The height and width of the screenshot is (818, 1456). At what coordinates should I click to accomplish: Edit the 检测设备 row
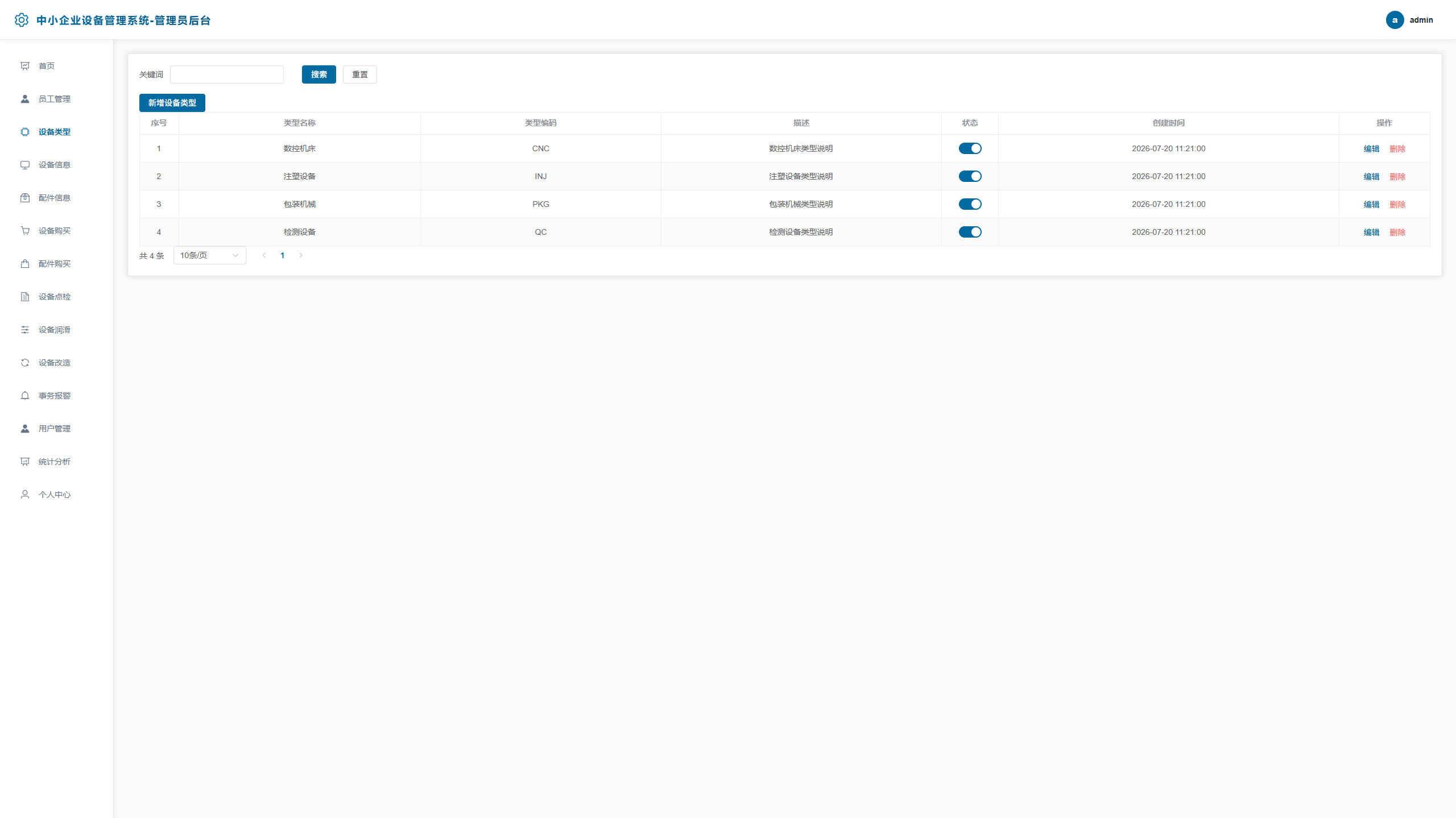[1371, 232]
